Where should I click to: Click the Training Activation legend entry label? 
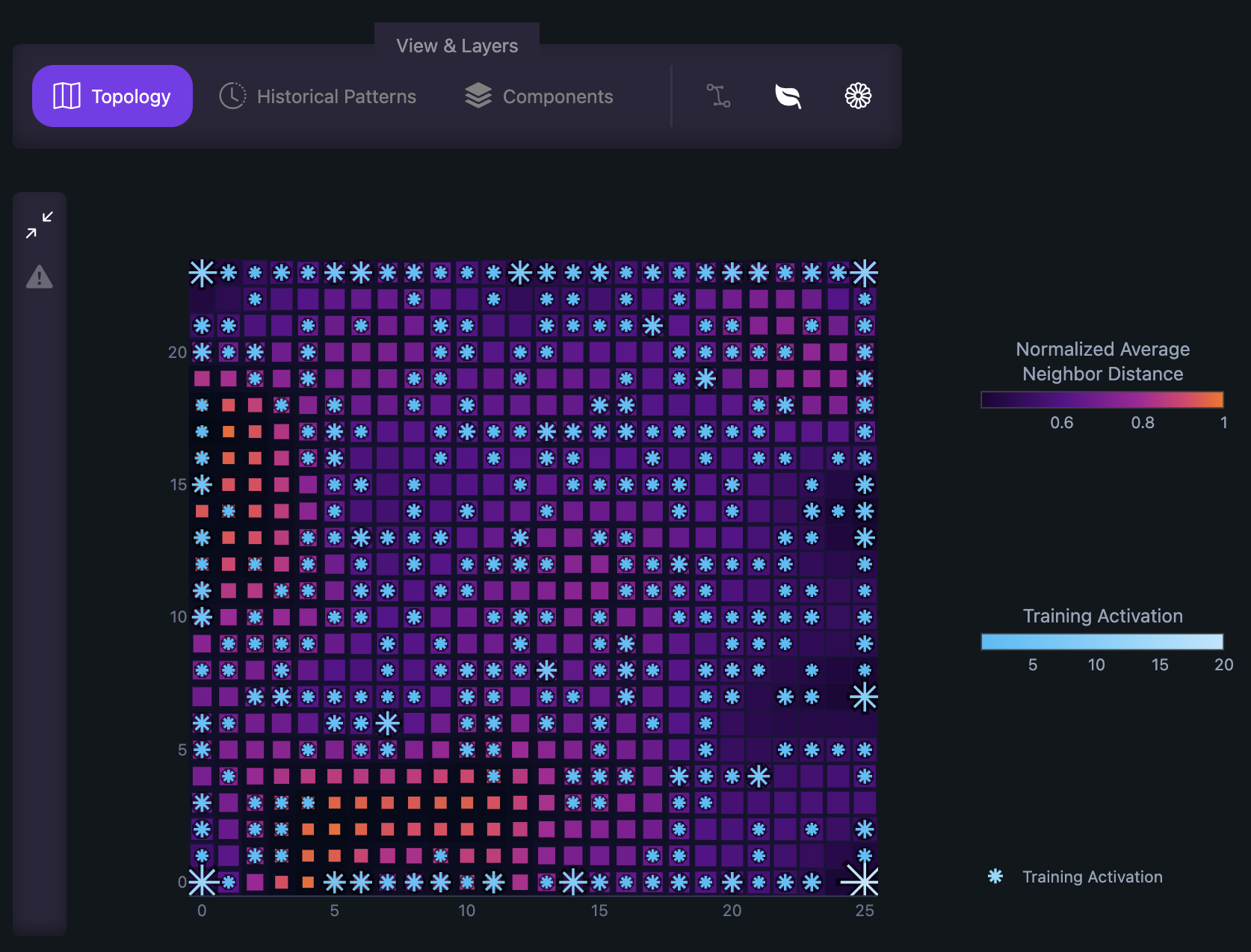[x=1093, y=877]
